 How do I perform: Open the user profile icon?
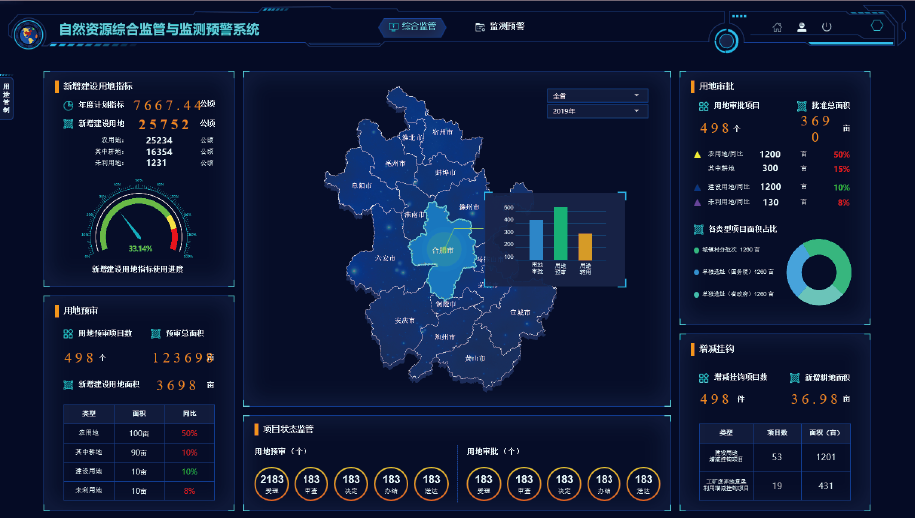[x=802, y=27]
